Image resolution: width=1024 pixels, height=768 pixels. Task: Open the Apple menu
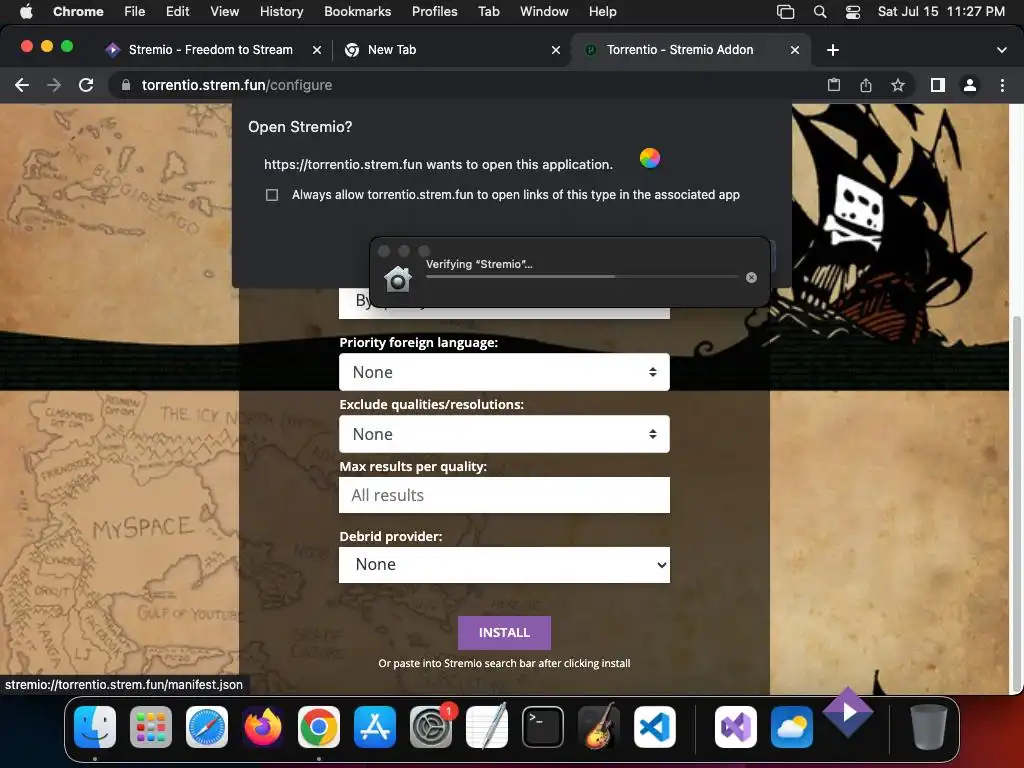tap(26, 12)
